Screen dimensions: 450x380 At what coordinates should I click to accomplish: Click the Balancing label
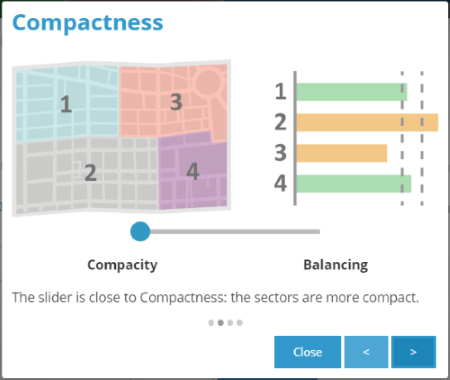coord(336,265)
